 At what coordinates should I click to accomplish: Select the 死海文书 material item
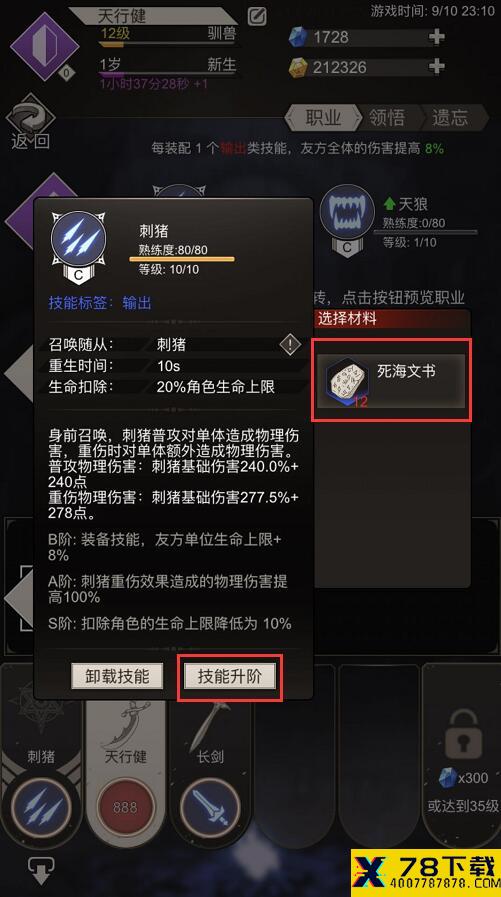coord(391,379)
